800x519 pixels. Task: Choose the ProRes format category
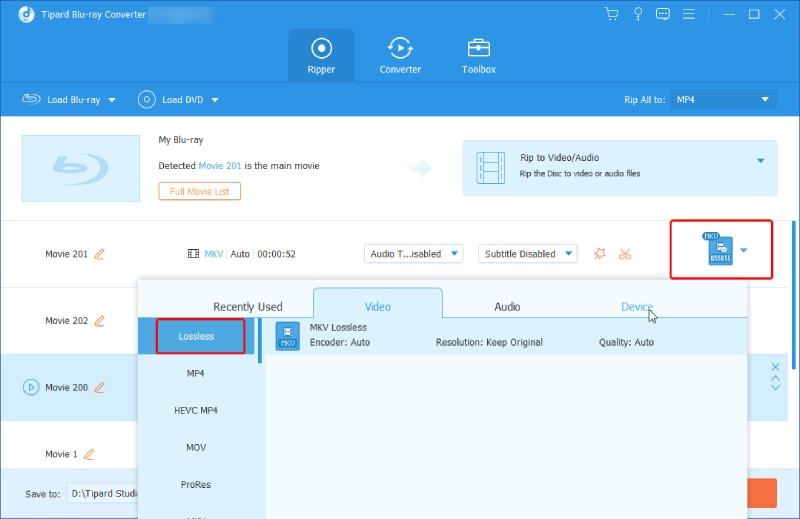196,484
